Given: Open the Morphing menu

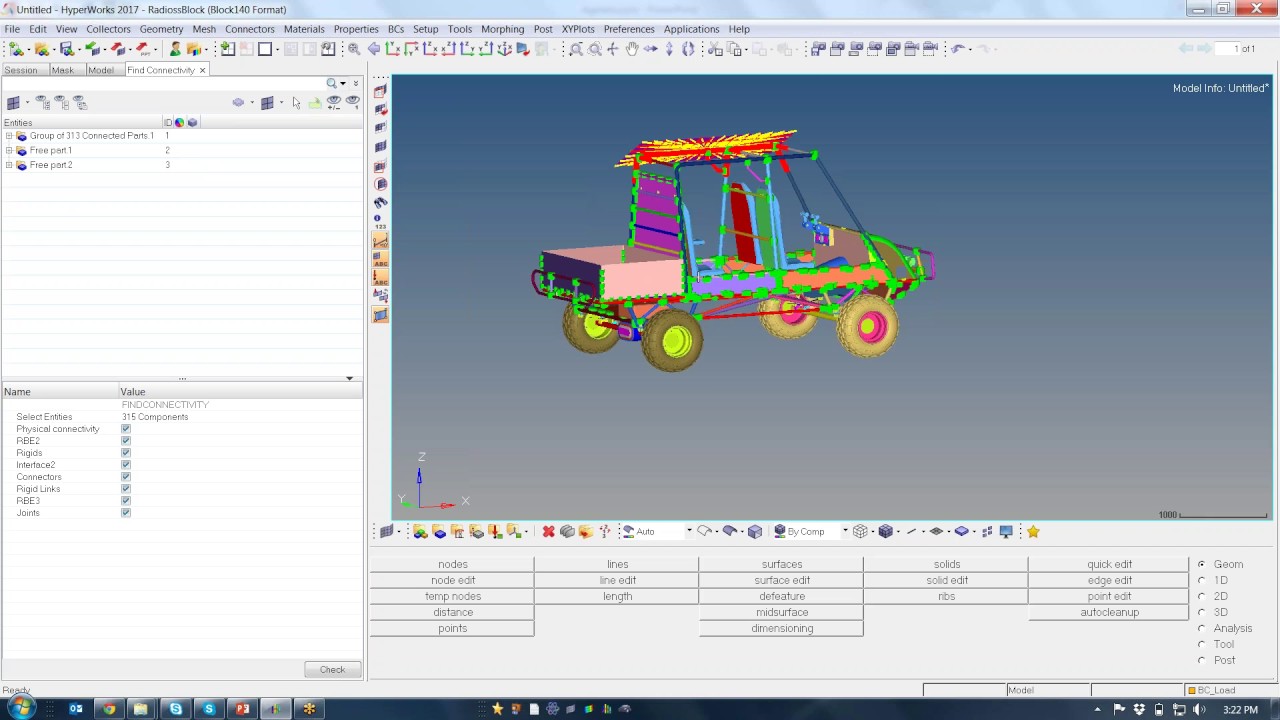Looking at the screenshot, I should click(x=502, y=29).
